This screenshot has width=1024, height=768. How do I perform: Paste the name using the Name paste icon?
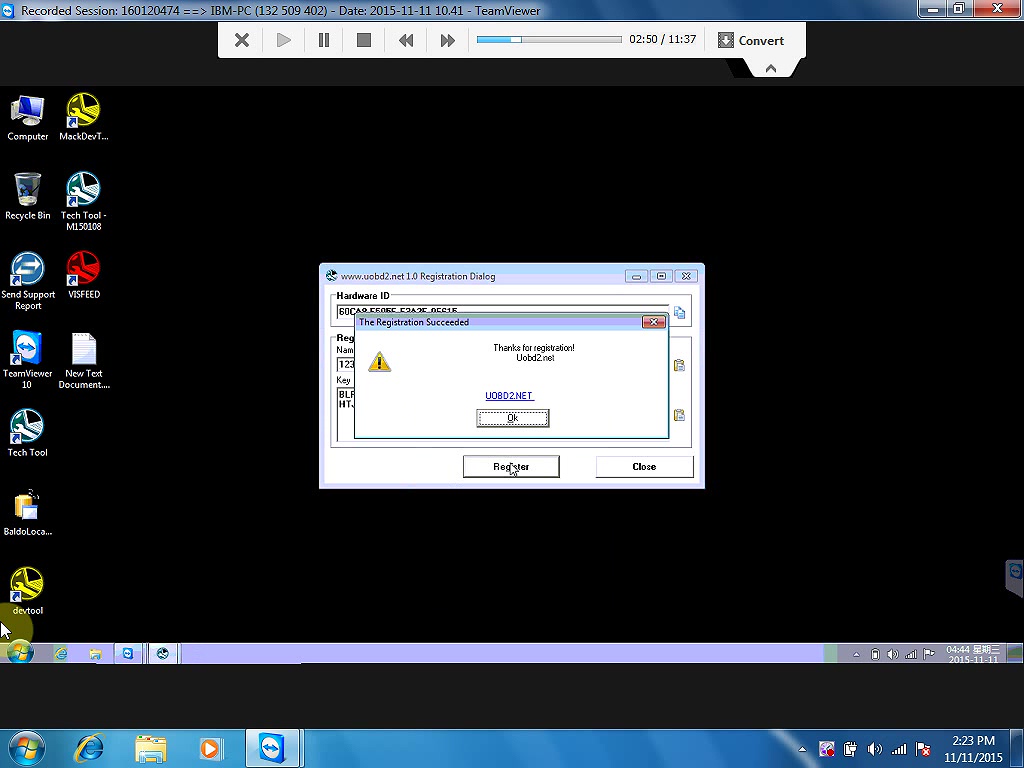[680, 365]
